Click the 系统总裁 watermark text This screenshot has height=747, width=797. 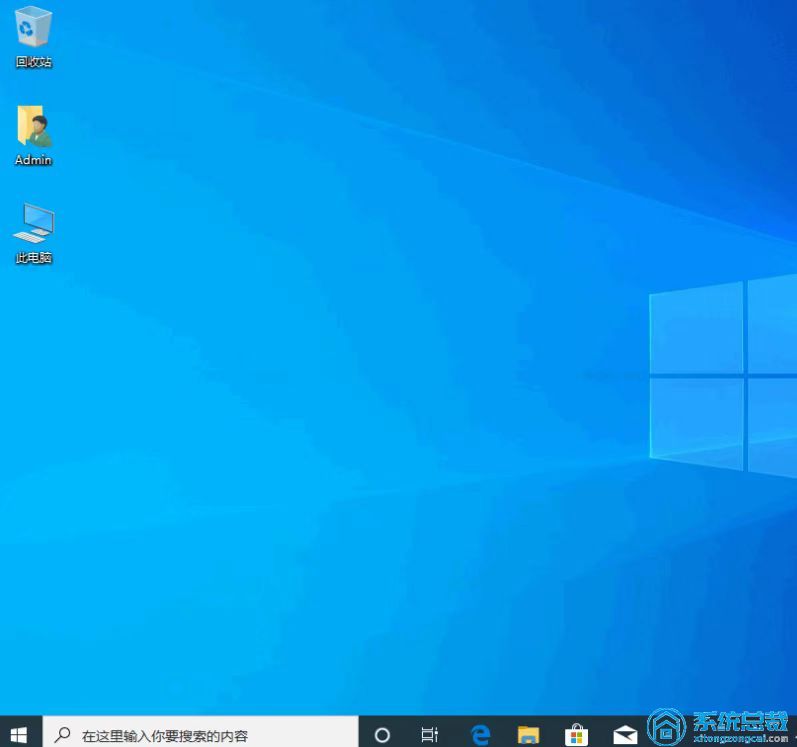pos(740,721)
